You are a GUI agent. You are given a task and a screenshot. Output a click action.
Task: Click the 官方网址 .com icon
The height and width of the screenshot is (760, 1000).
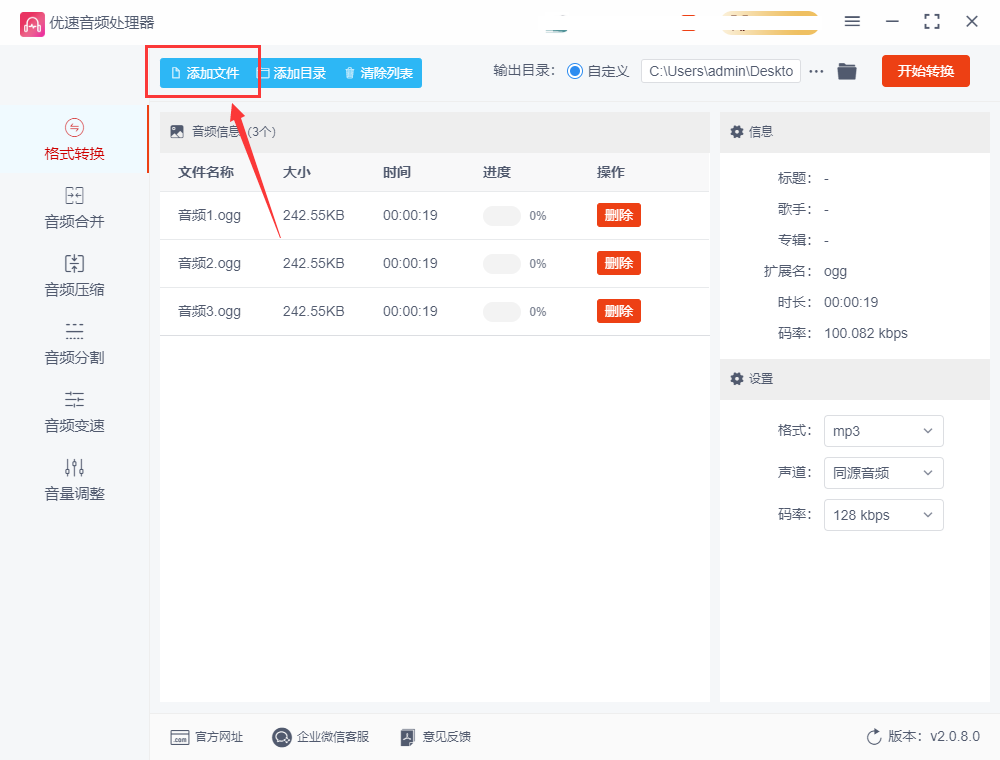tap(180, 738)
